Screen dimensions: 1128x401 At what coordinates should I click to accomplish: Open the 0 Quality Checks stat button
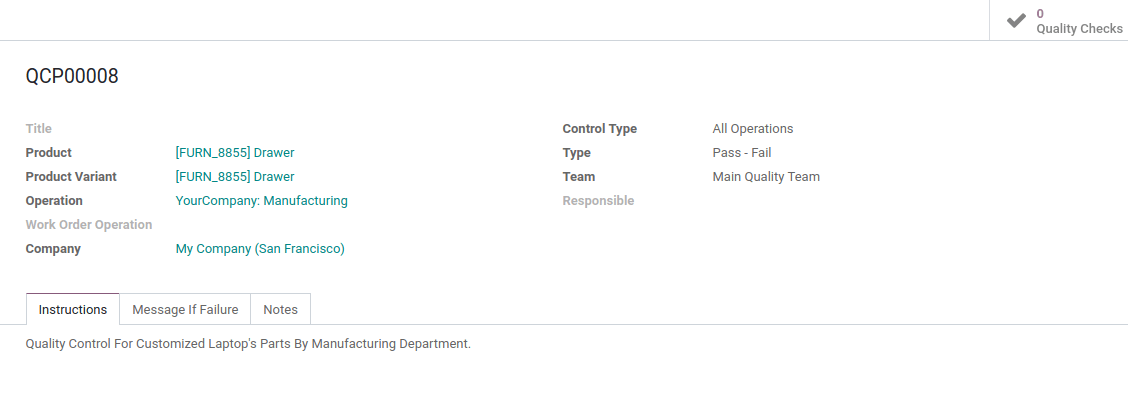click(x=1059, y=20)
